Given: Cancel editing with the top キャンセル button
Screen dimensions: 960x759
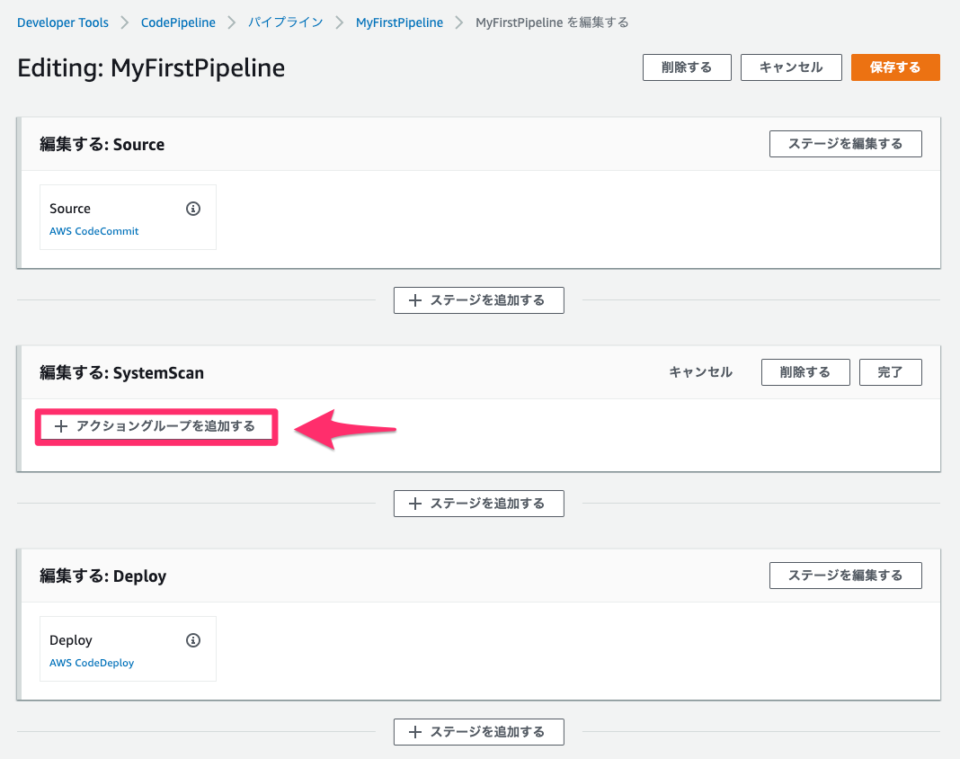Looking at the screenshot, I should [791, 67].
